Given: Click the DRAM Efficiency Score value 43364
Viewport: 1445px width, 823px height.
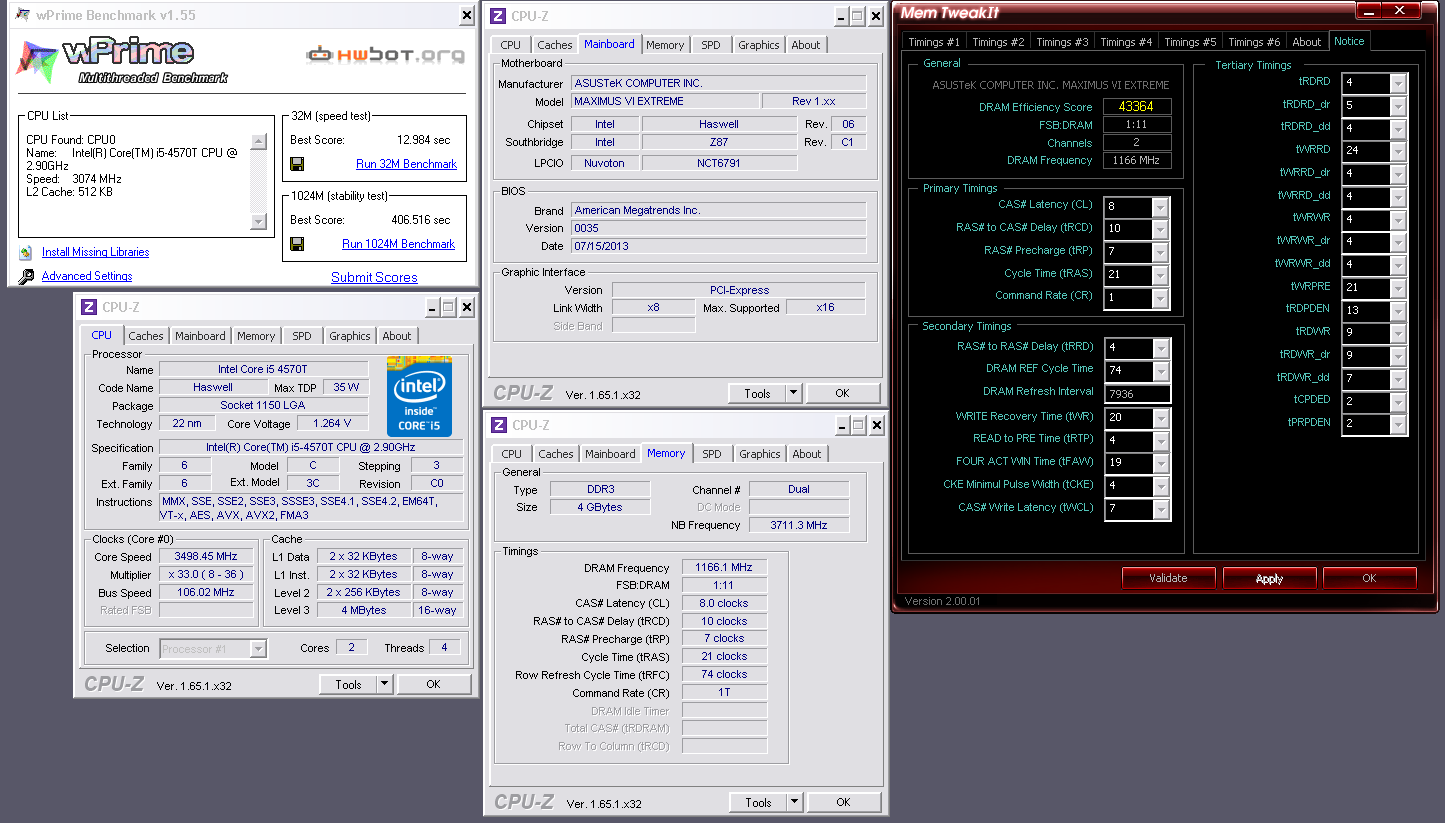Looking at the screenshot, I should click(x=1137, y=107).
